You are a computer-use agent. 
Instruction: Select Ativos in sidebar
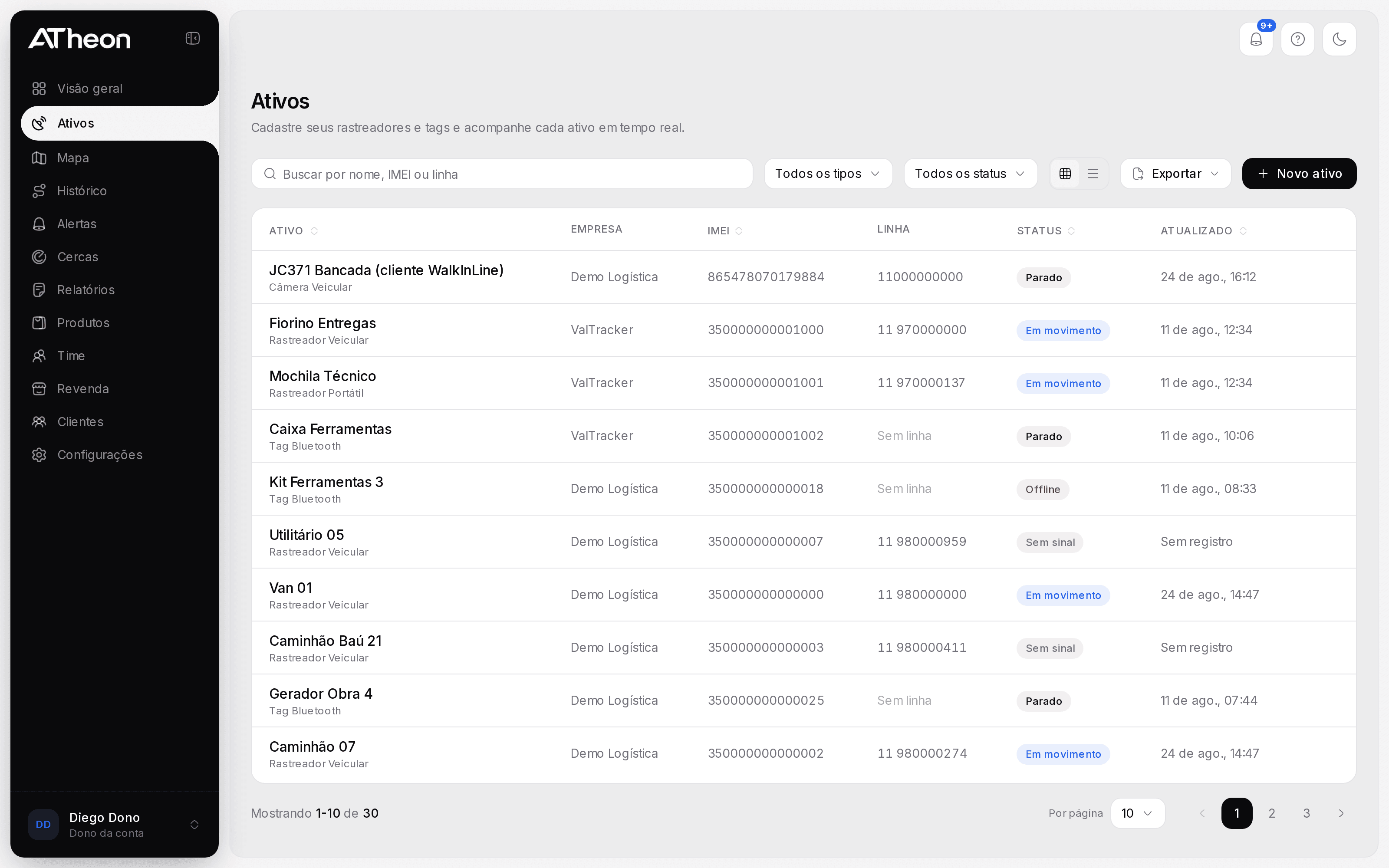pos(119,123)
